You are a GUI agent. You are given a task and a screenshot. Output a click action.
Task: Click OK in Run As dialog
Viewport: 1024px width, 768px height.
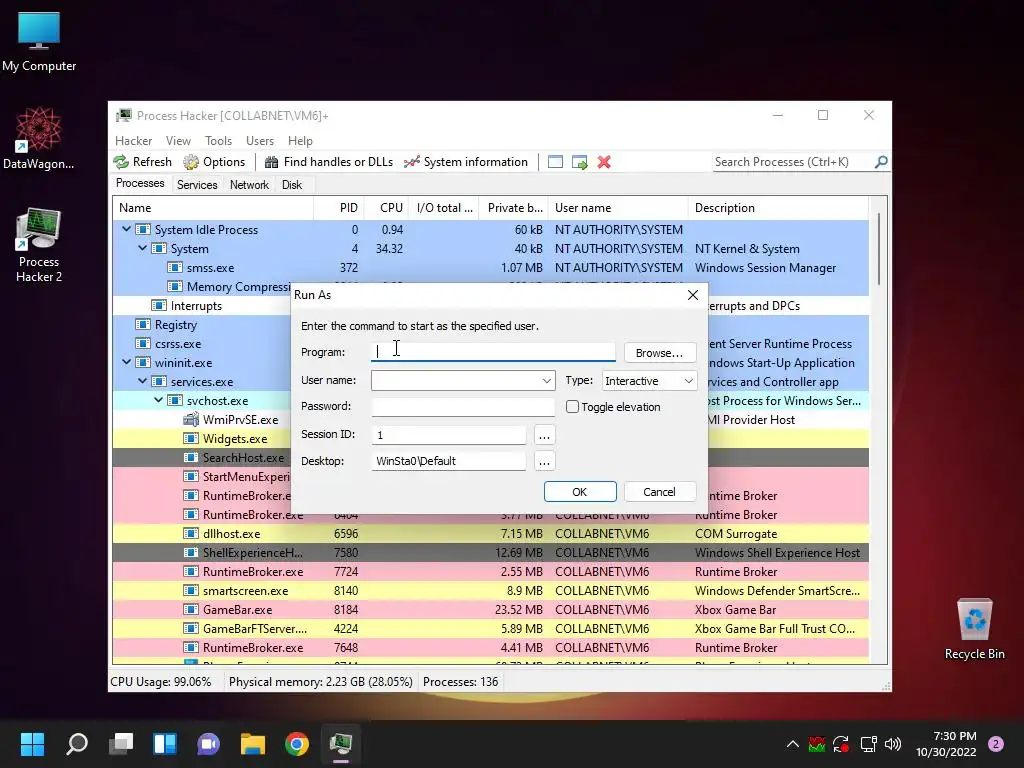point(580,492)
